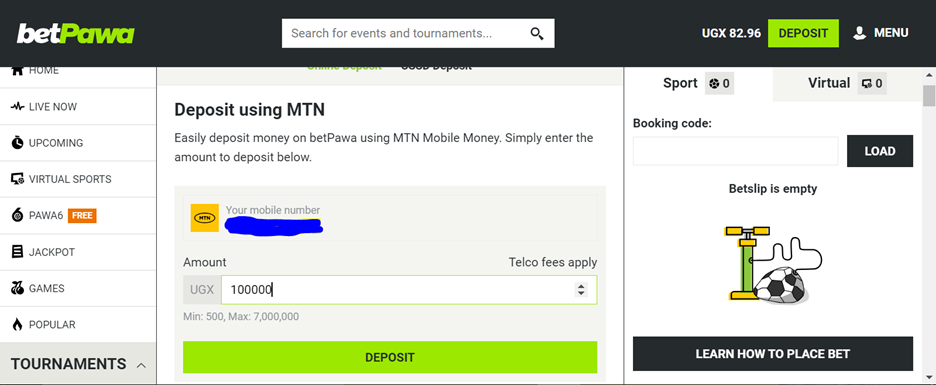This screenshot has height=385, width=936.
Task: Submit the large green Deposit button
Action: click(390, 358)
